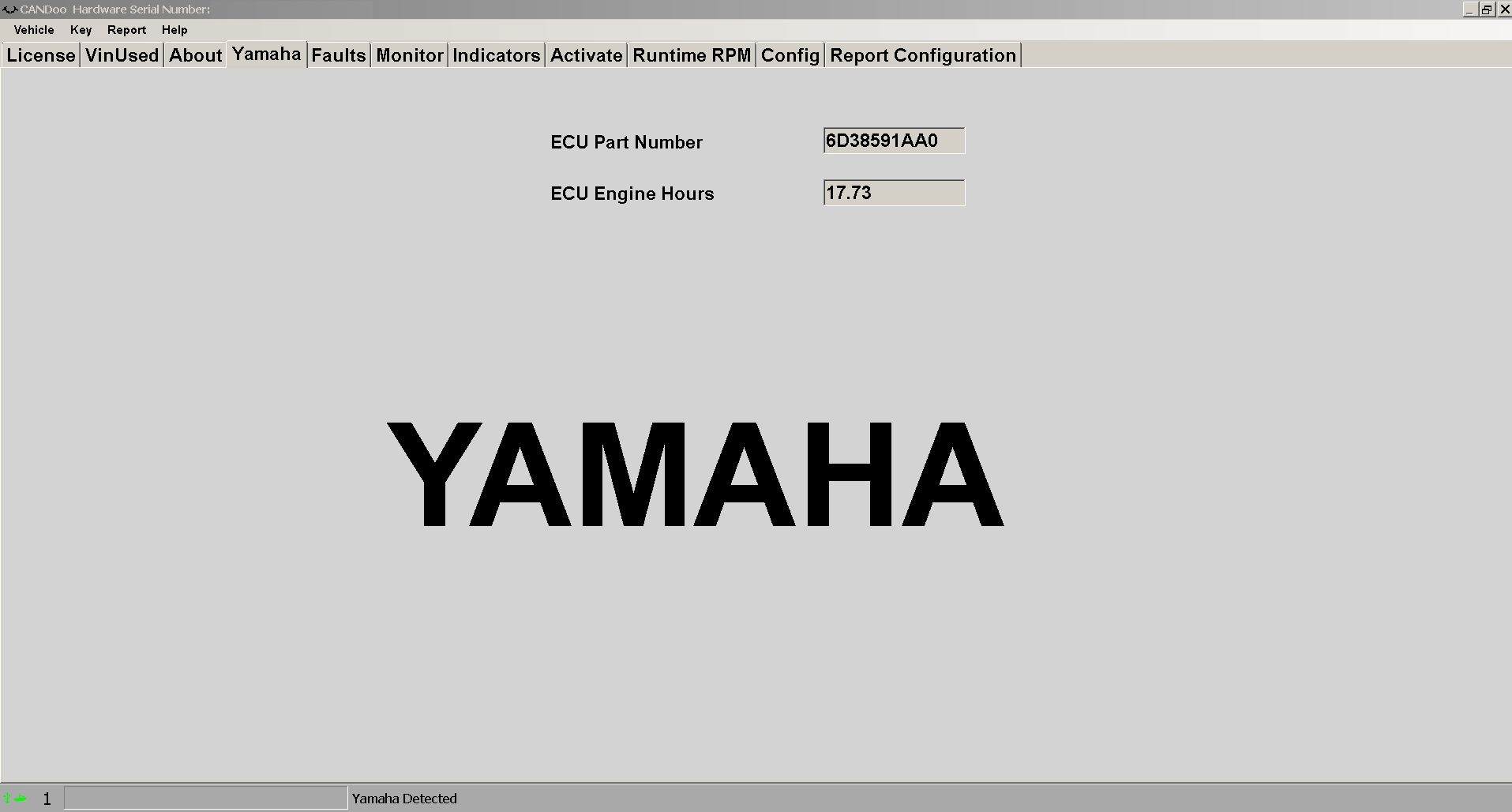Select the Yamaha tab
Screen dimensions: 1512x812
(267, 55)
